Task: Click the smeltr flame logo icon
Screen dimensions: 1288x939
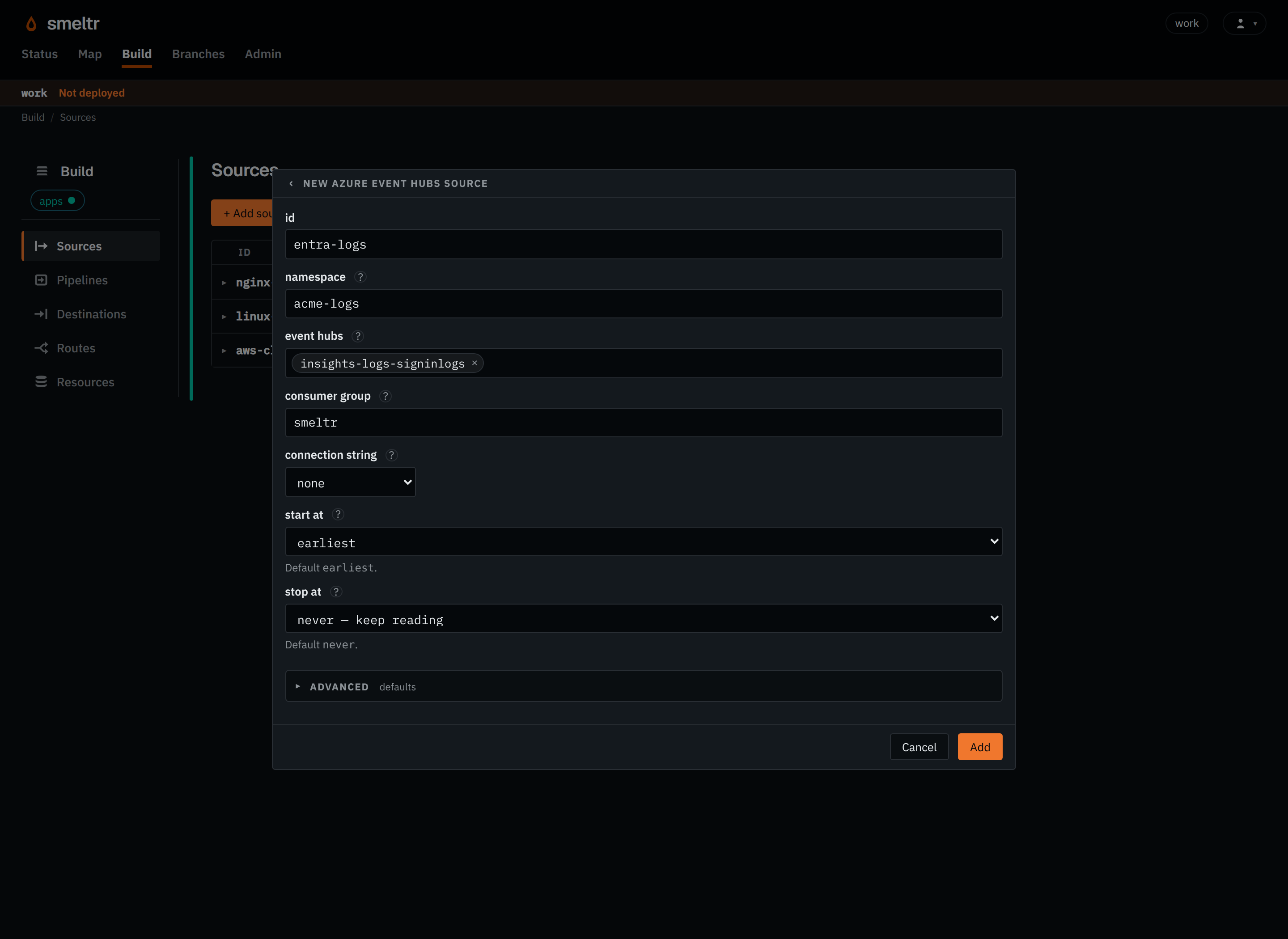Action: click(31, 23)
